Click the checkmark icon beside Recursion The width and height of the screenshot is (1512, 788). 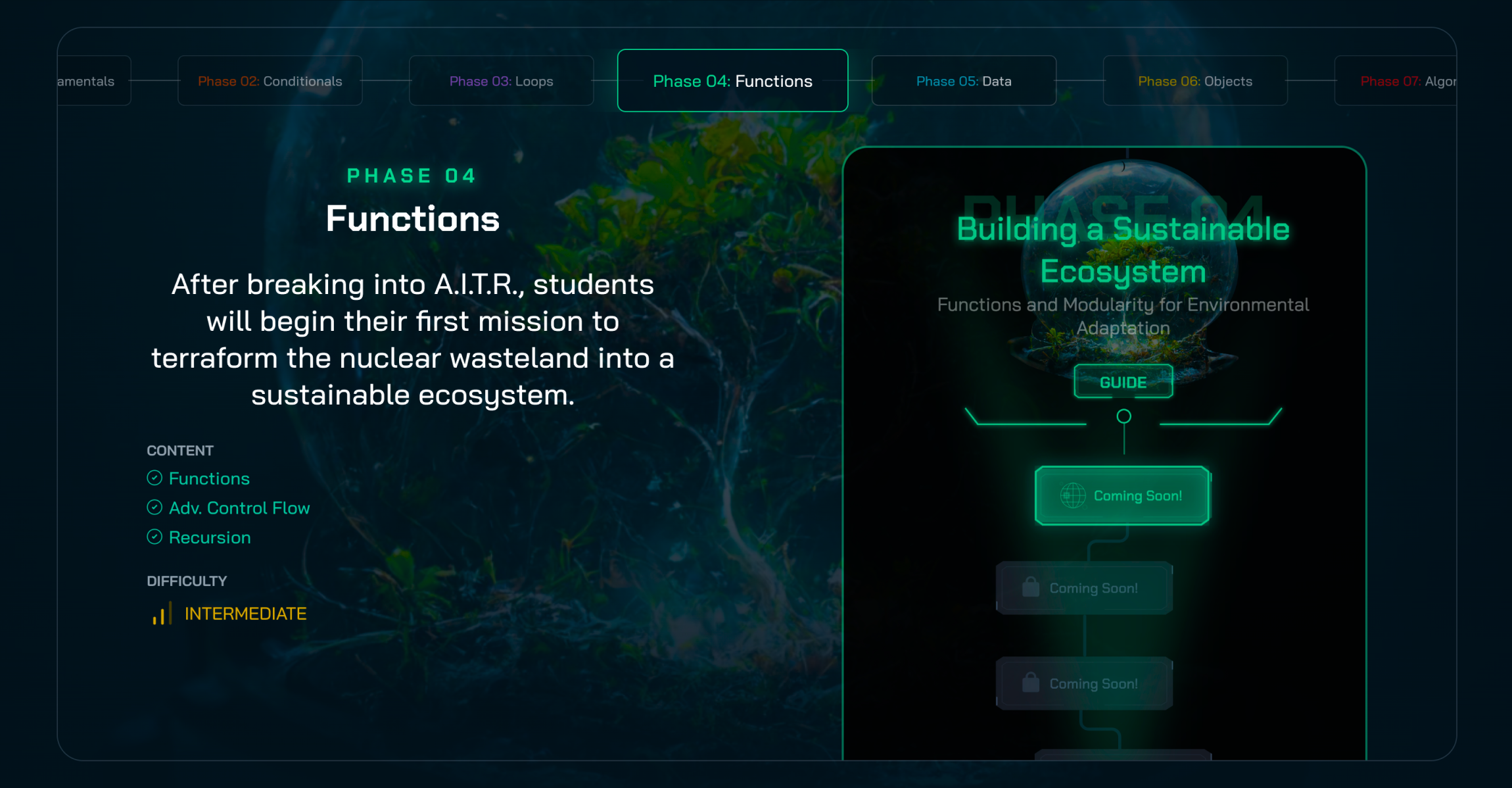[154, 537]
